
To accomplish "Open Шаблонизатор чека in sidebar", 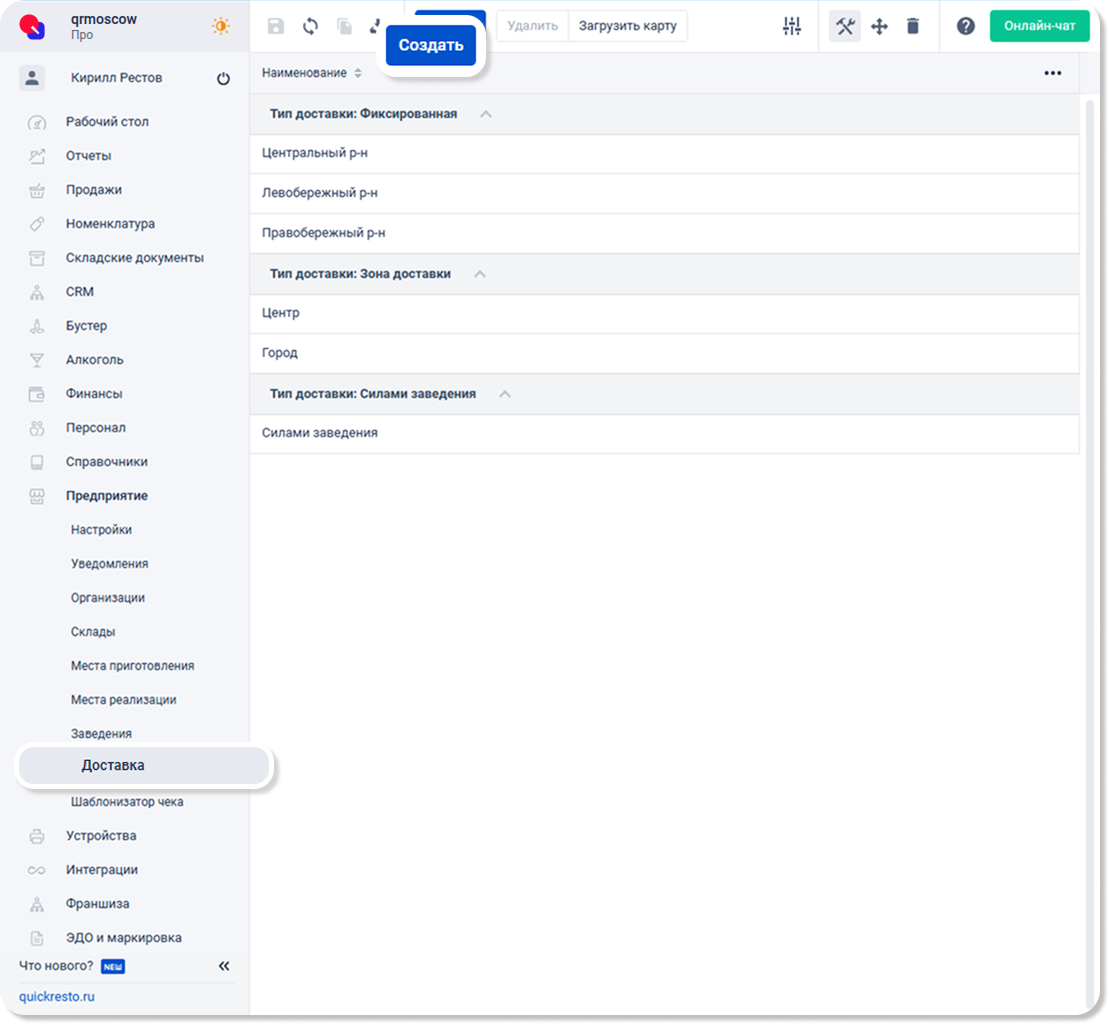I will pos(127,802).
